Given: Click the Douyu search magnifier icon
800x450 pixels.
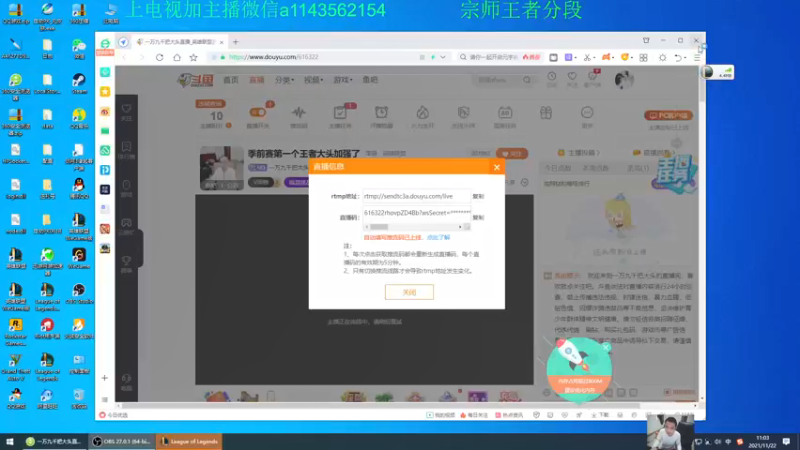Looking at the screenshot, I should pyautogui.click(x=527, y=80).
